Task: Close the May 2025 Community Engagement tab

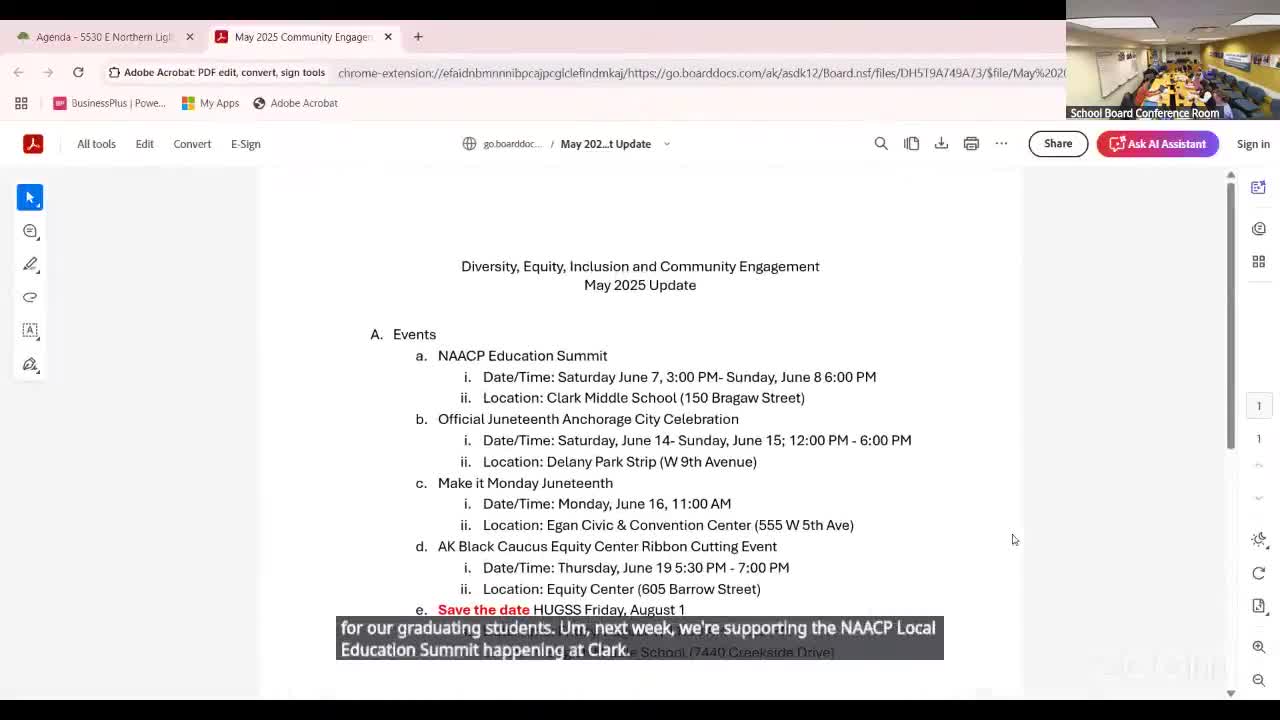Action: click(x=388, y=37)
